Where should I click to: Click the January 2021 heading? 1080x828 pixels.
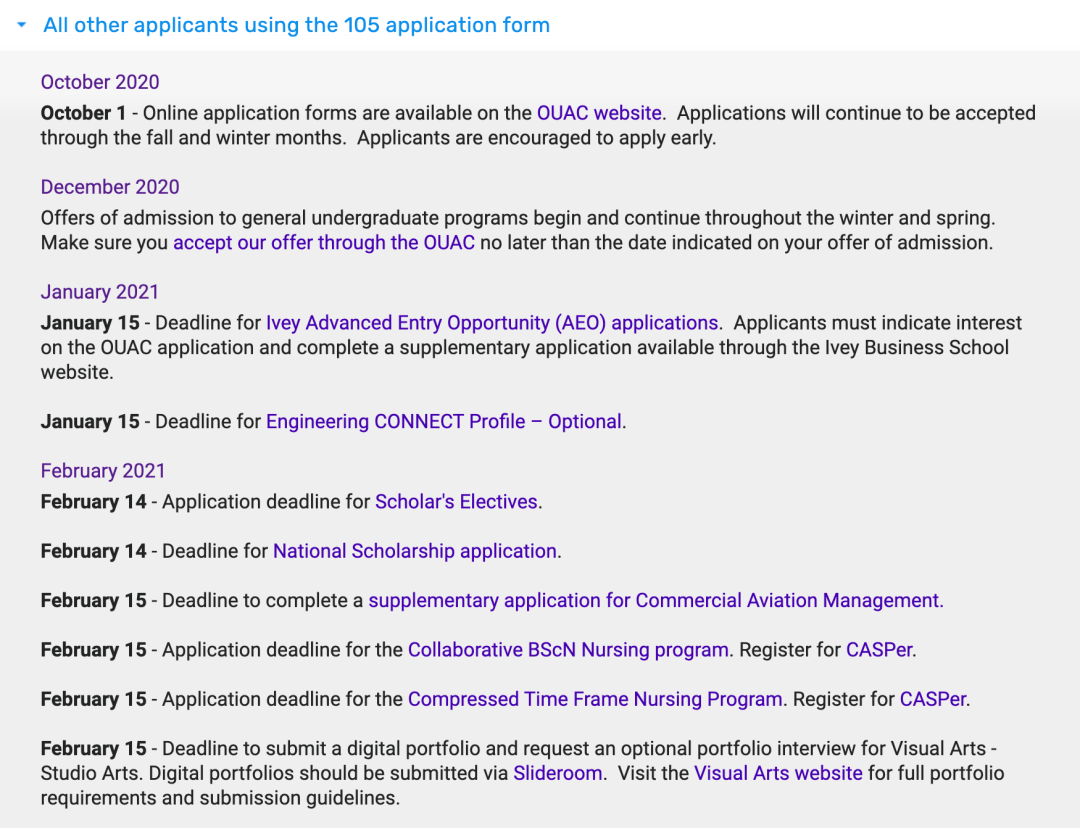click(100, 292)
